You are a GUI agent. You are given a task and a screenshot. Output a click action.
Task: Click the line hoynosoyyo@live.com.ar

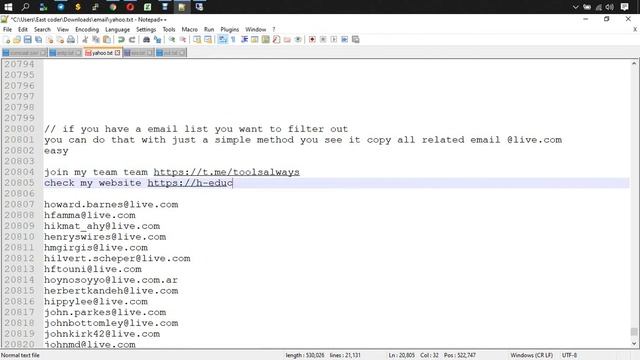[111, 280]
